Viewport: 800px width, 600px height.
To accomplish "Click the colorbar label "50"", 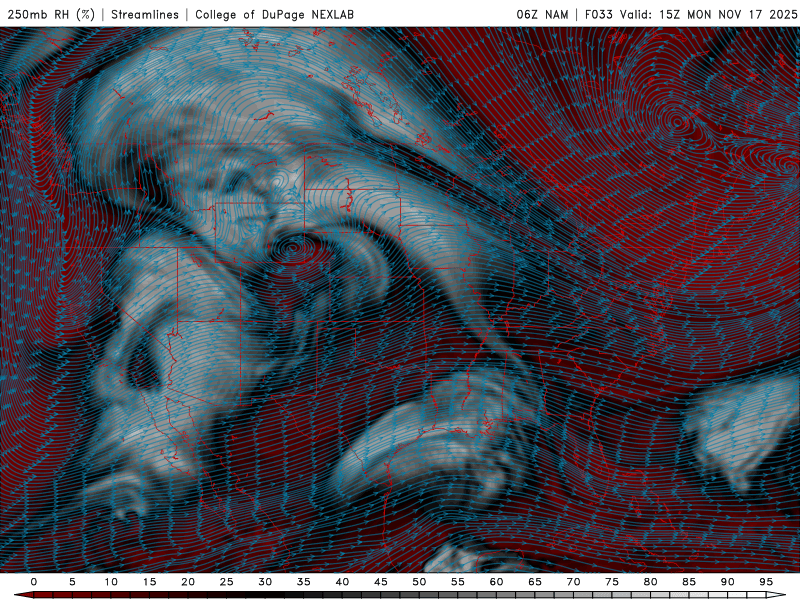I will (419, 582).
